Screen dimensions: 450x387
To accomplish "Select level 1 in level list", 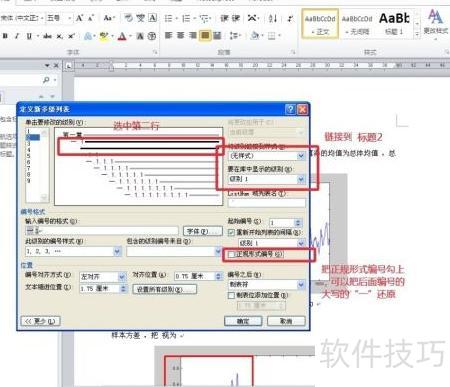I will pos(29,131).
